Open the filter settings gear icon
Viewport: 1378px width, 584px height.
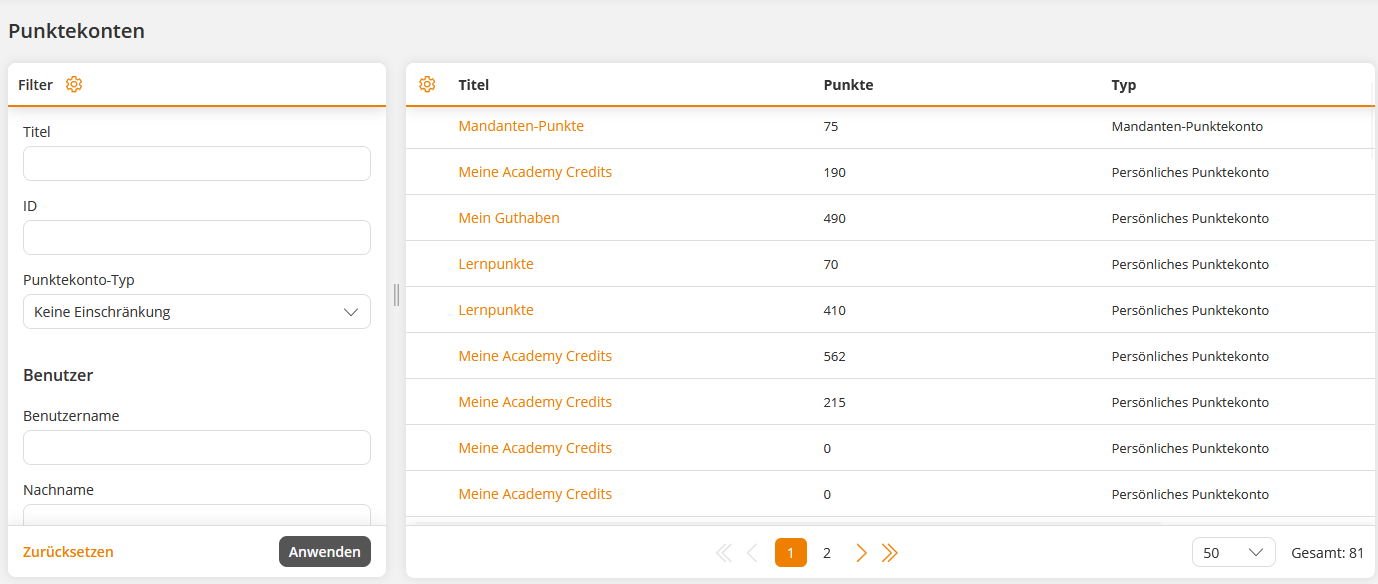coord(74,85)
